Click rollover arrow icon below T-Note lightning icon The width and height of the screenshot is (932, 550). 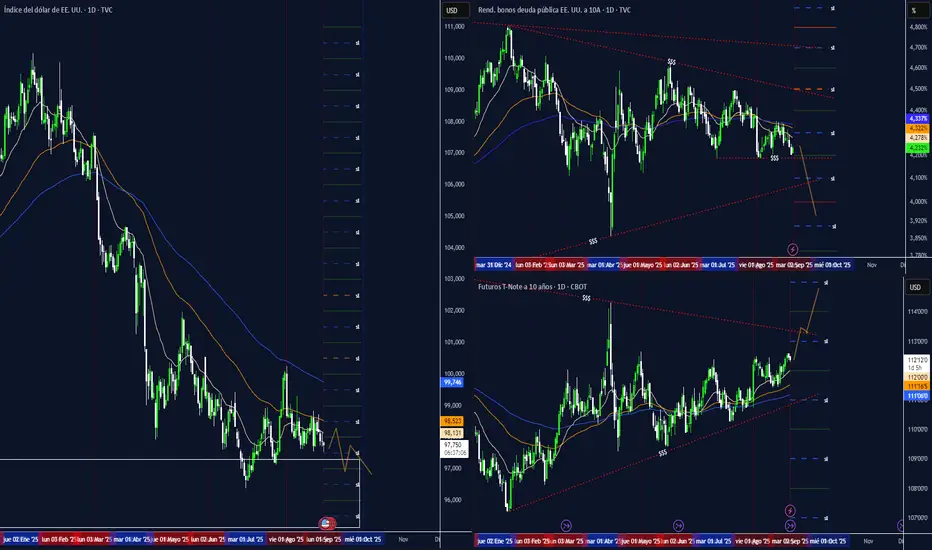[x=790, y=525]
